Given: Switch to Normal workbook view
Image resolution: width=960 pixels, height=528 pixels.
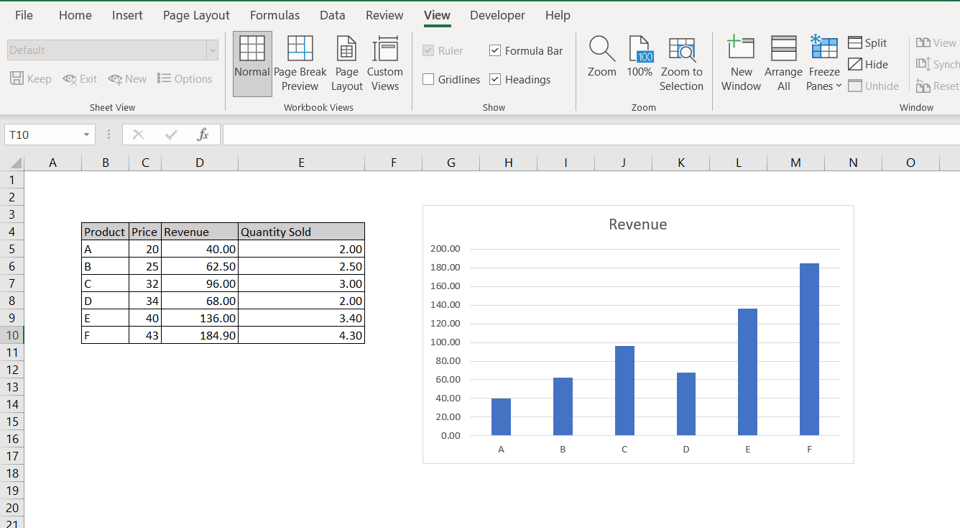Looking at the screenshot, I should pos(252,64).
